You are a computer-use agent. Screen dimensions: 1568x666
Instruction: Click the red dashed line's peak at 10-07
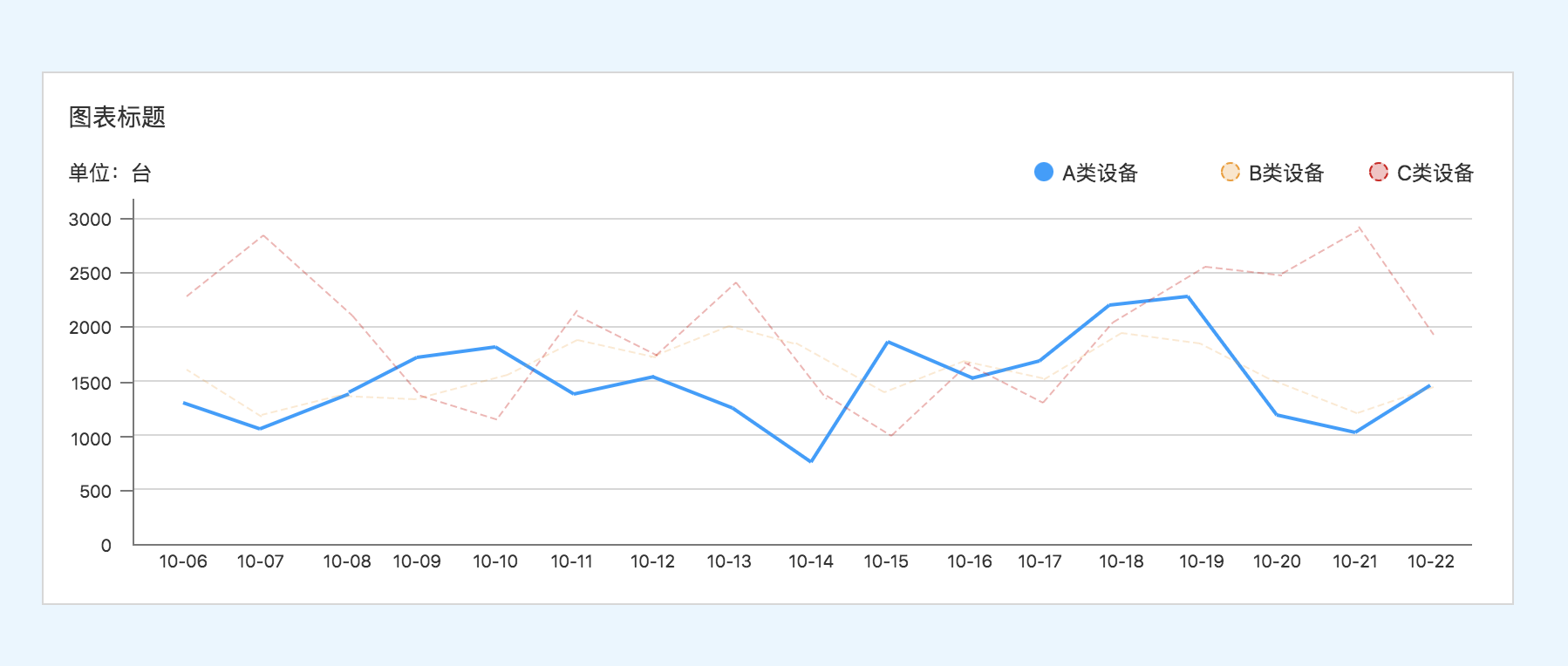point(262,235)
